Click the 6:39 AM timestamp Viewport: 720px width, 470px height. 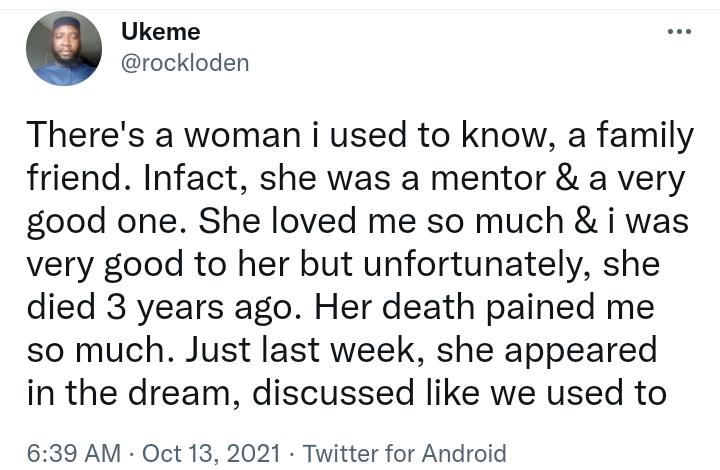(74, 453)
